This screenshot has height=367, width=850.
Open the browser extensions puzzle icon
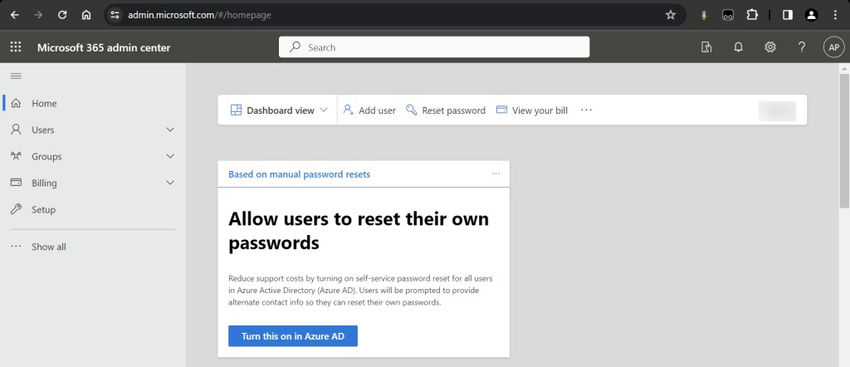click(x=752, y=15)
